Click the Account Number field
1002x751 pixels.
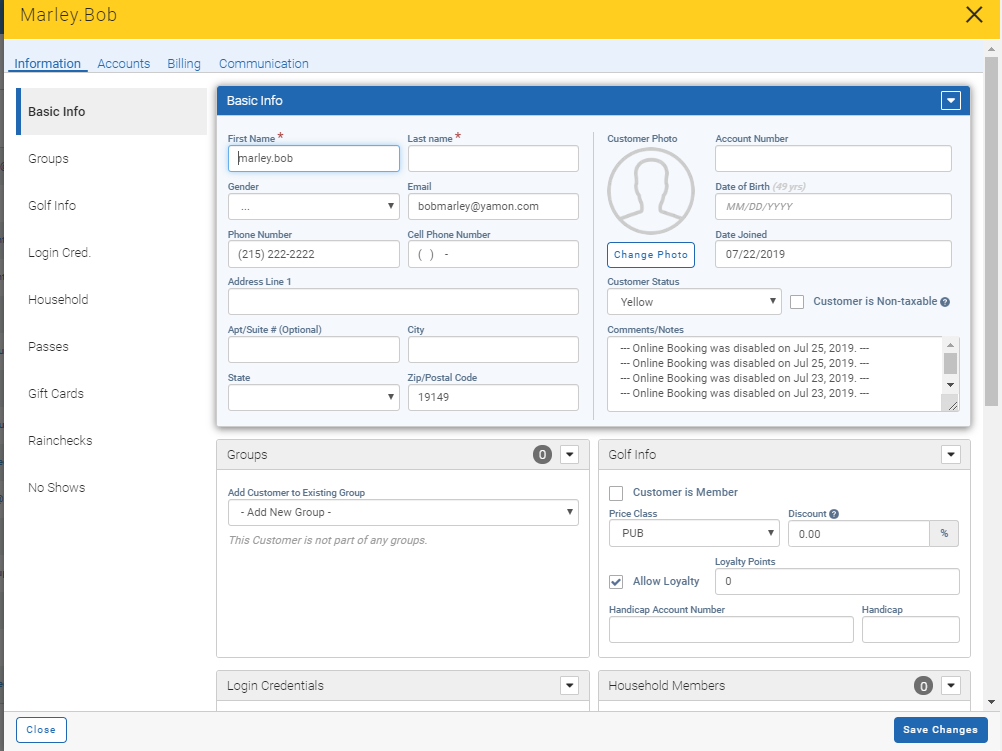tap(833, 159)
